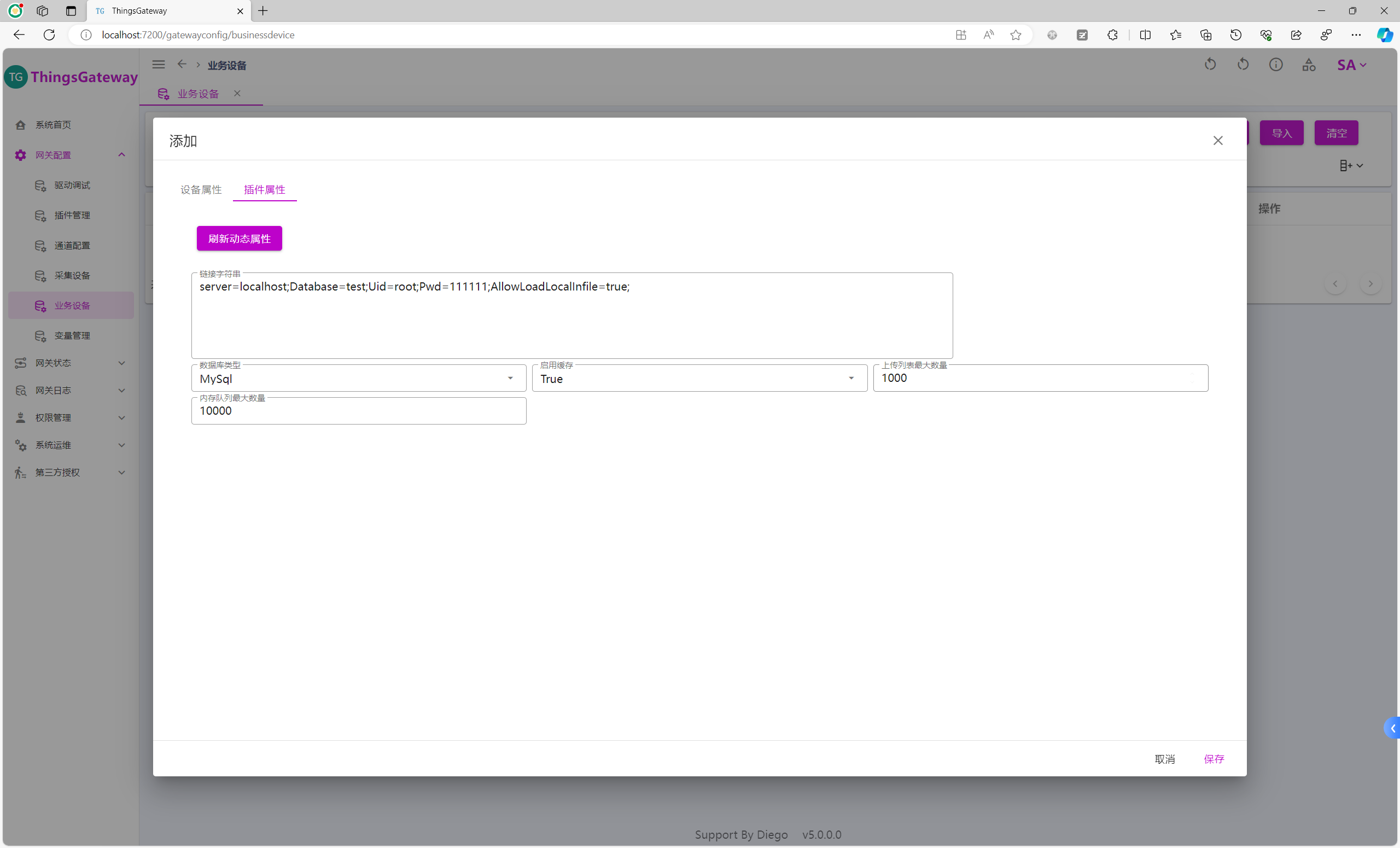Screen dimensions: 1400x848
Task: Click the info circle icon in header
Action: coord(1275,65)
